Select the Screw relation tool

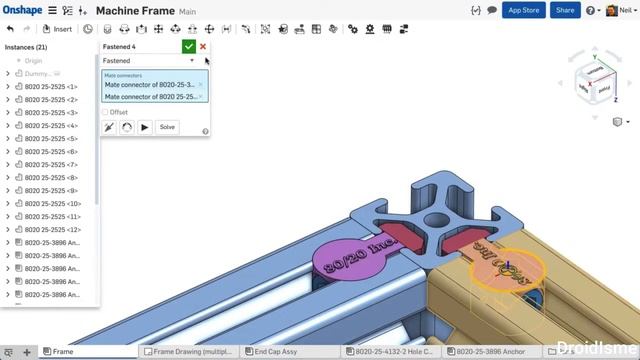pyautogui.click(x=387, y=29)
